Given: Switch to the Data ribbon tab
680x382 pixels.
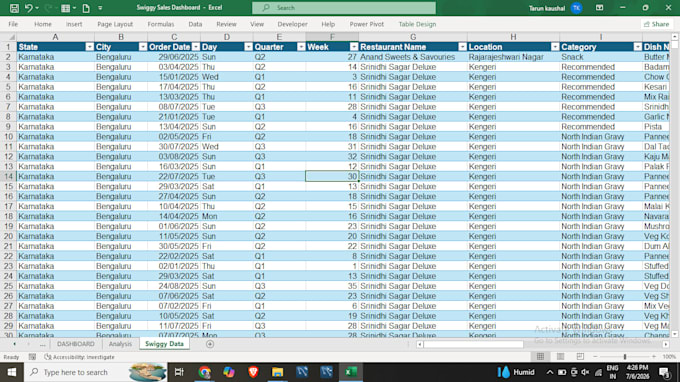Looking at the screenshot, I should click(x=195, y=24).
